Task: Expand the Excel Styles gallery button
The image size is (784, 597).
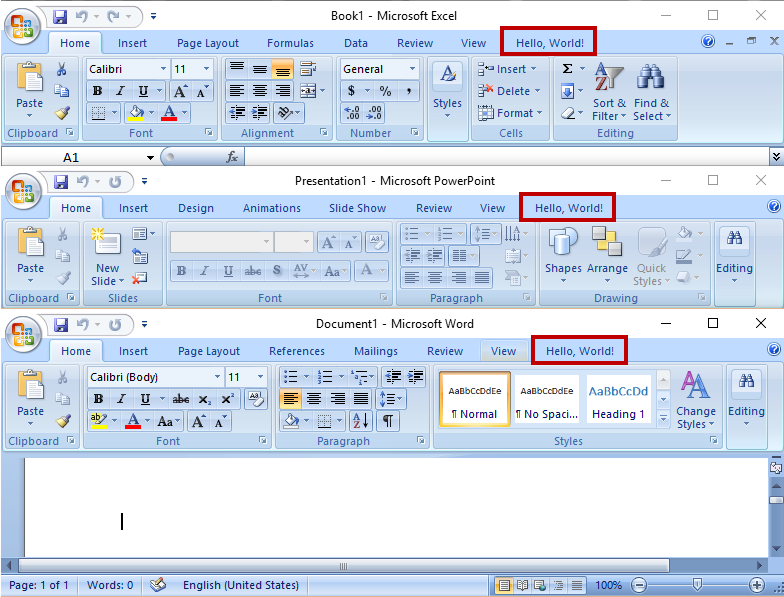Action: click(448, 91)
